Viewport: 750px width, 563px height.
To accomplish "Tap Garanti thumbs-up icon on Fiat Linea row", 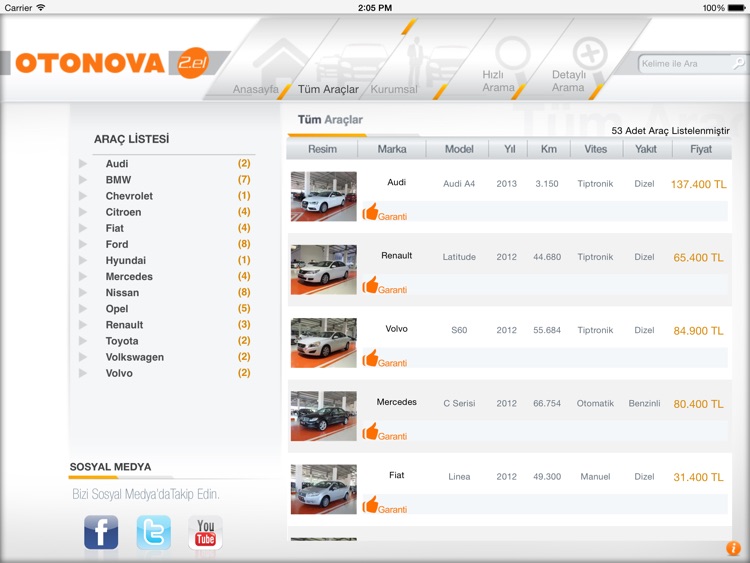I will [x=370, y=505].
